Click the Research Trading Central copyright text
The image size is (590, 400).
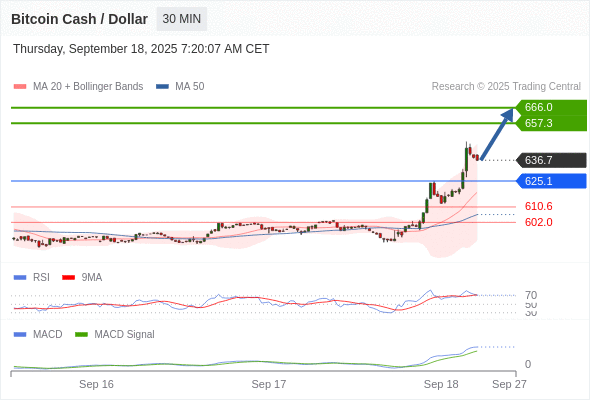(506, 87)
